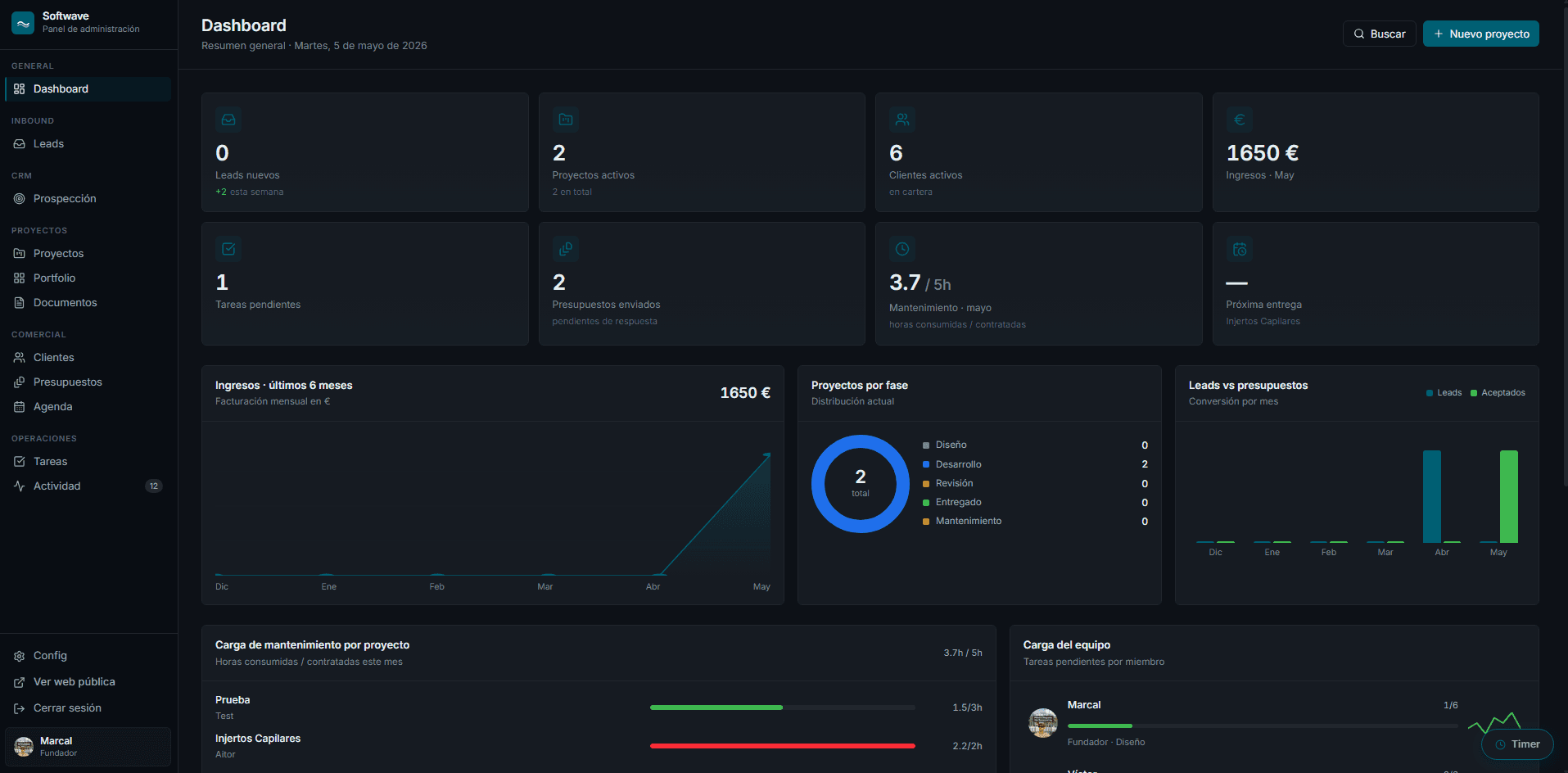The width and height of the screenshot is (1568, 773).
Task: Open Portfolio from the sidebar
Action: 88,278
